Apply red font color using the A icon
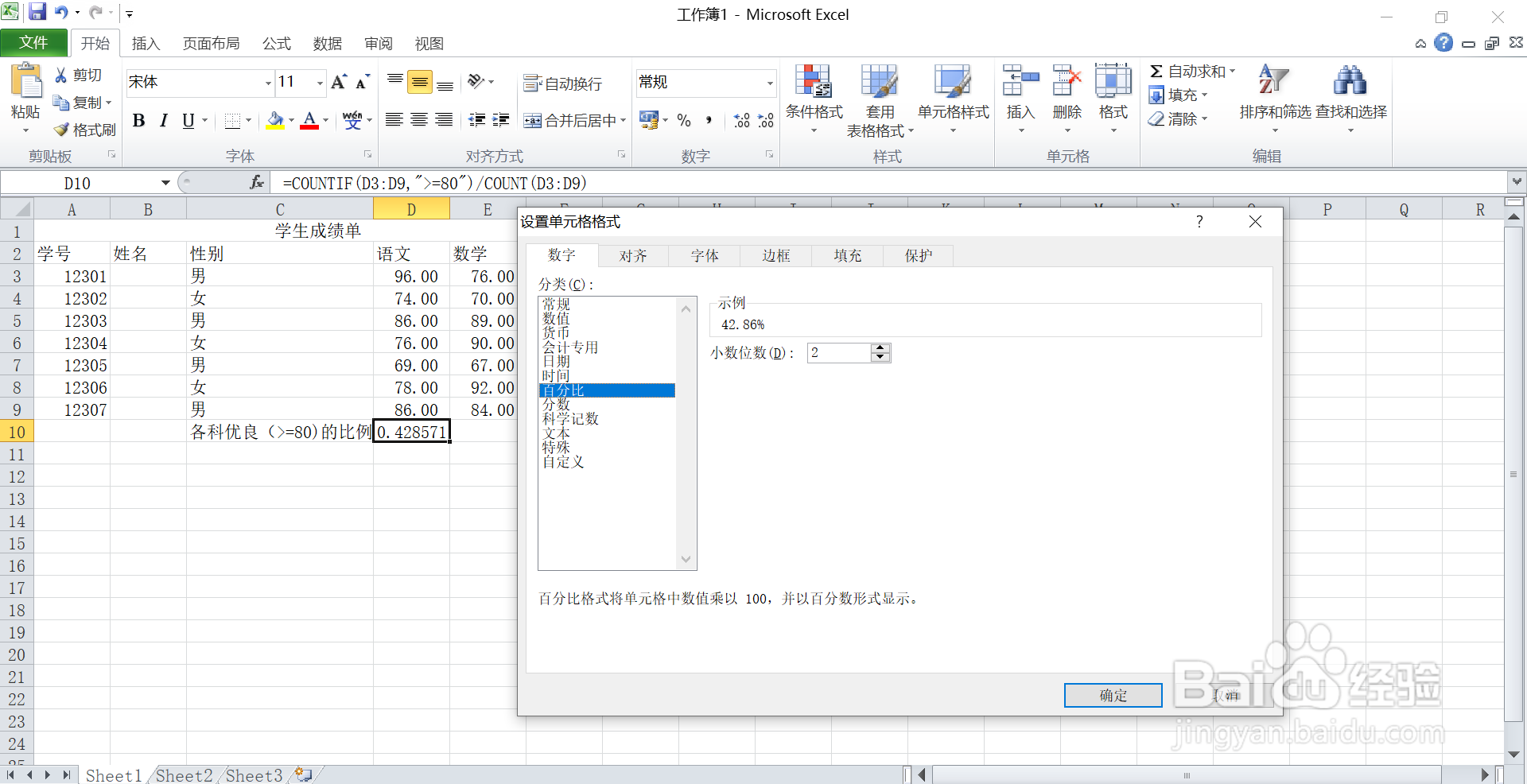 point(309,120)
